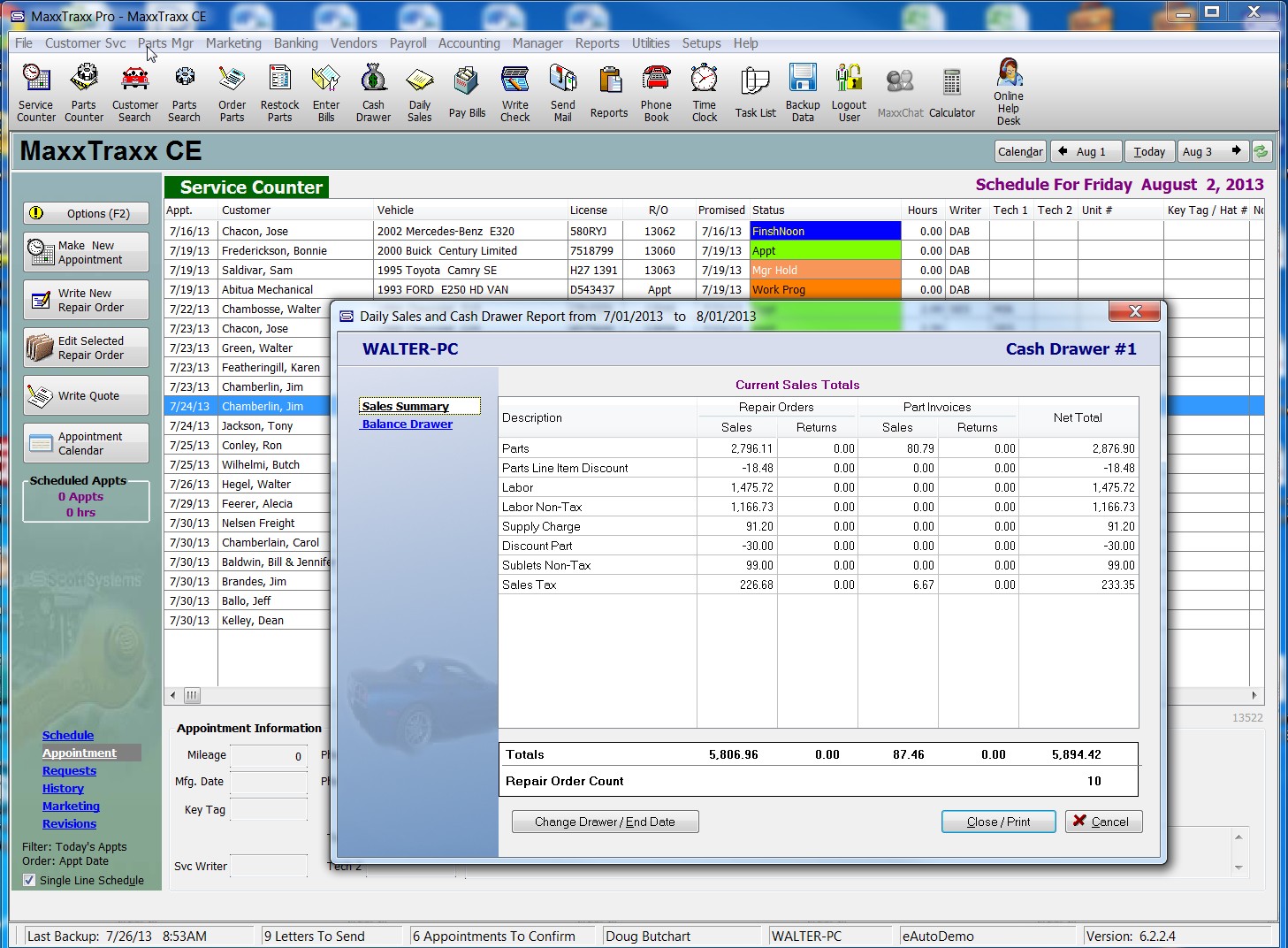Click the Today button
This screenshot has width=1288, height=948.
pyautogui.click(x=1149, y=151)
